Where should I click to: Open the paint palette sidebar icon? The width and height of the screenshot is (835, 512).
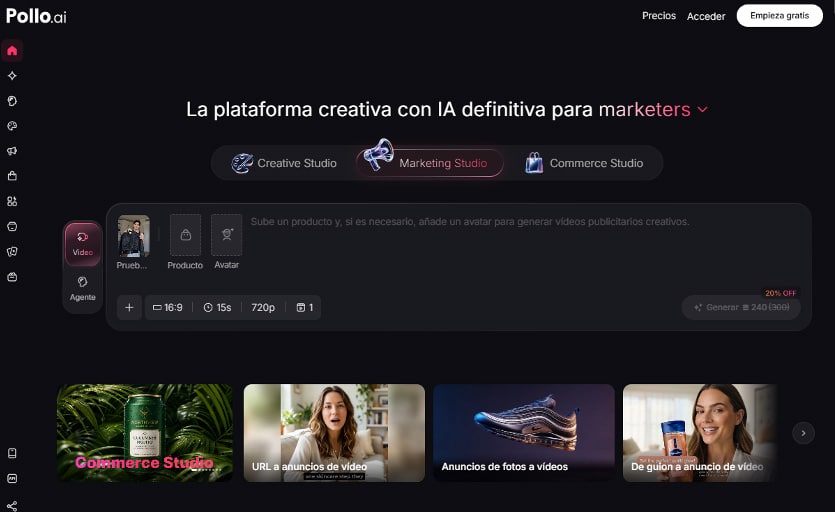12,126
